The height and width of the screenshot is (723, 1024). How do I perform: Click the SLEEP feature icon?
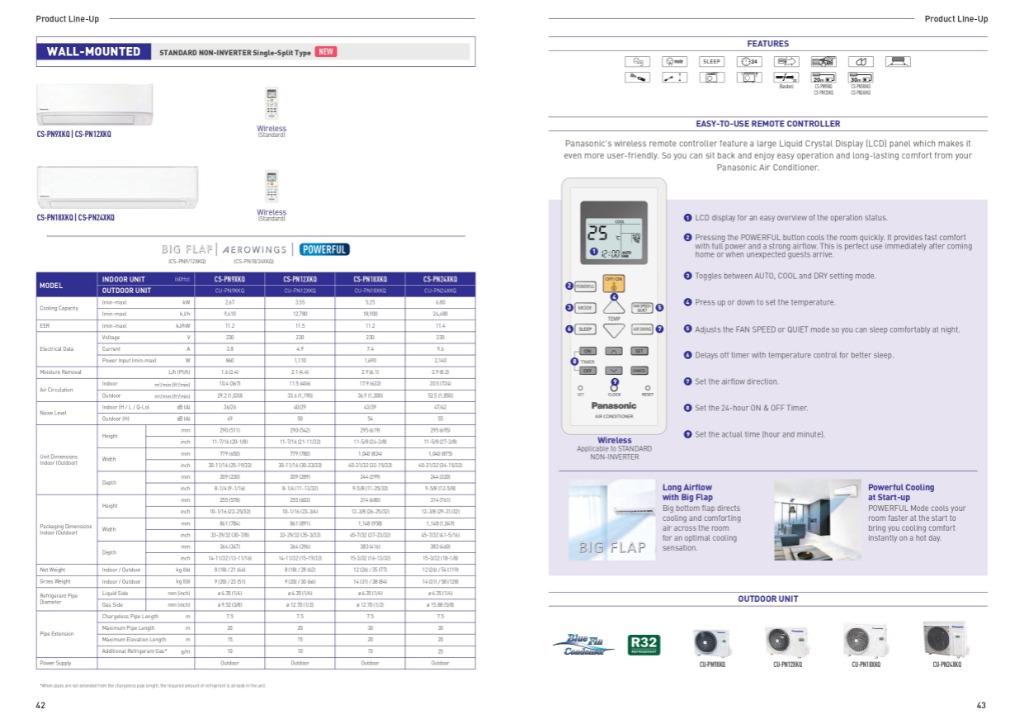pos(711,61)
